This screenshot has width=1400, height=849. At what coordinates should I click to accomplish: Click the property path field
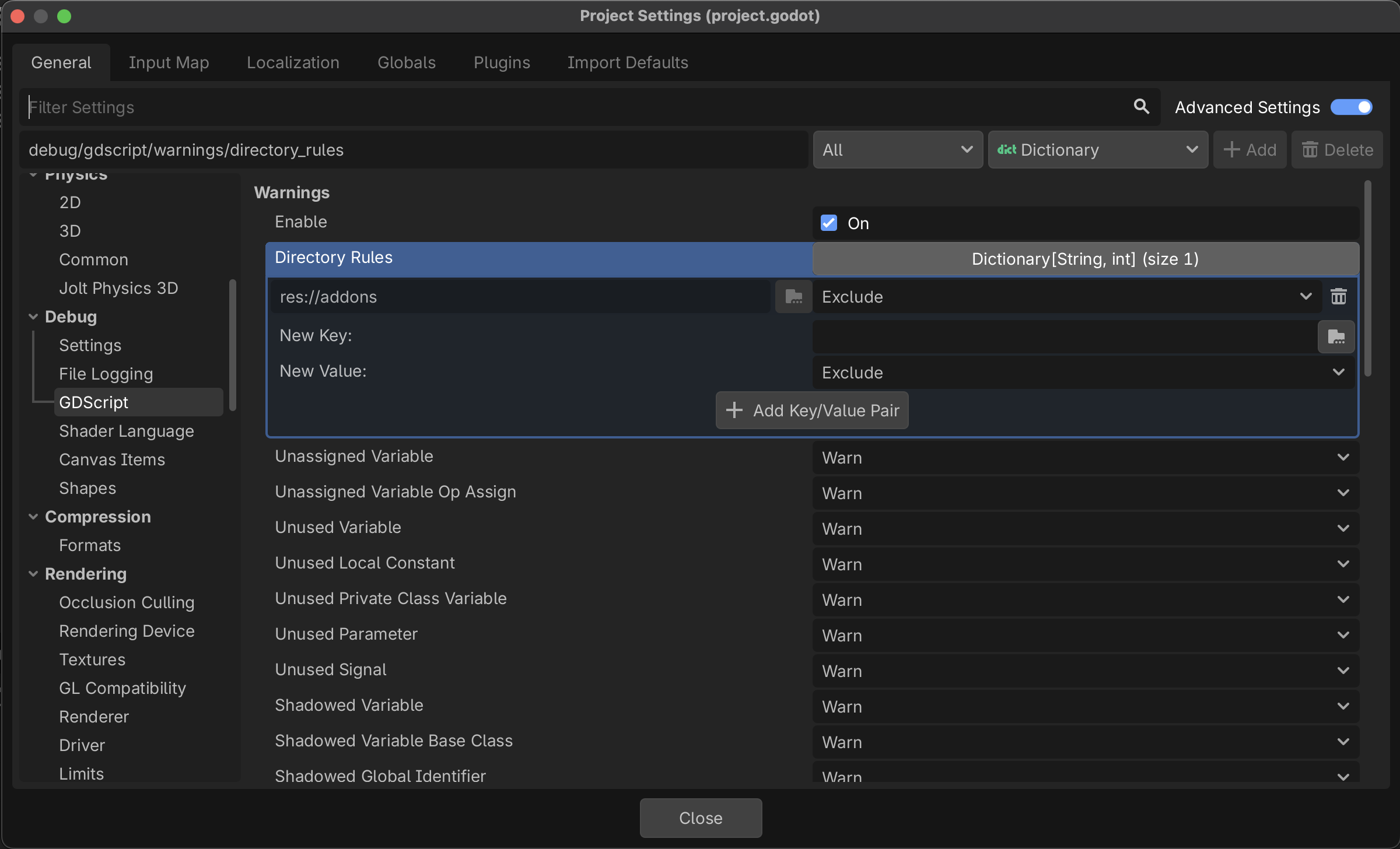pos(414,150)
